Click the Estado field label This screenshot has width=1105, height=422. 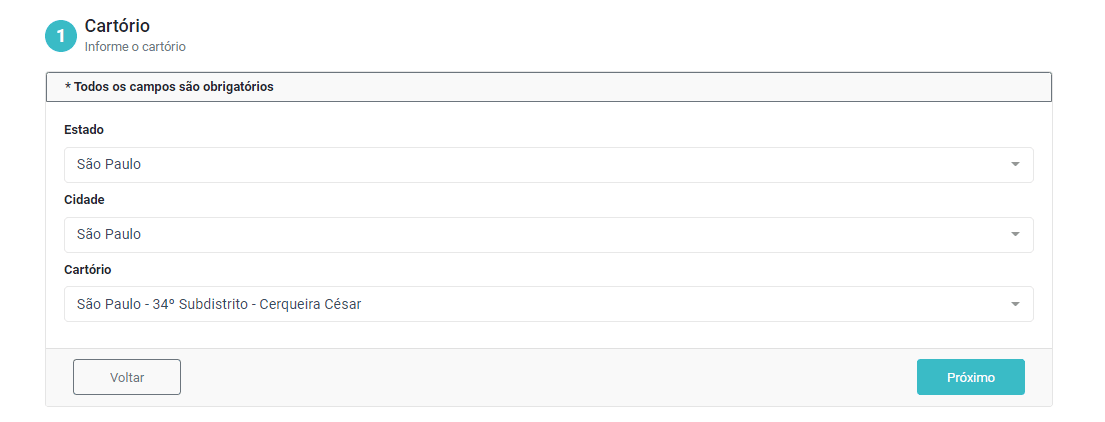84,130
